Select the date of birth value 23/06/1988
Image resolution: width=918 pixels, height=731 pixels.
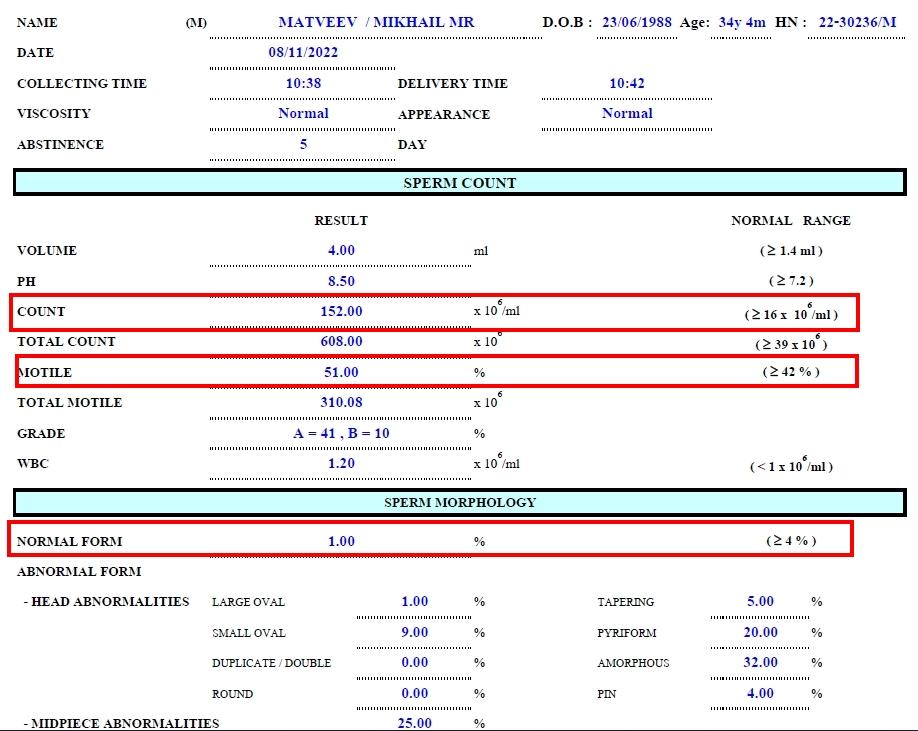point(636,22)
